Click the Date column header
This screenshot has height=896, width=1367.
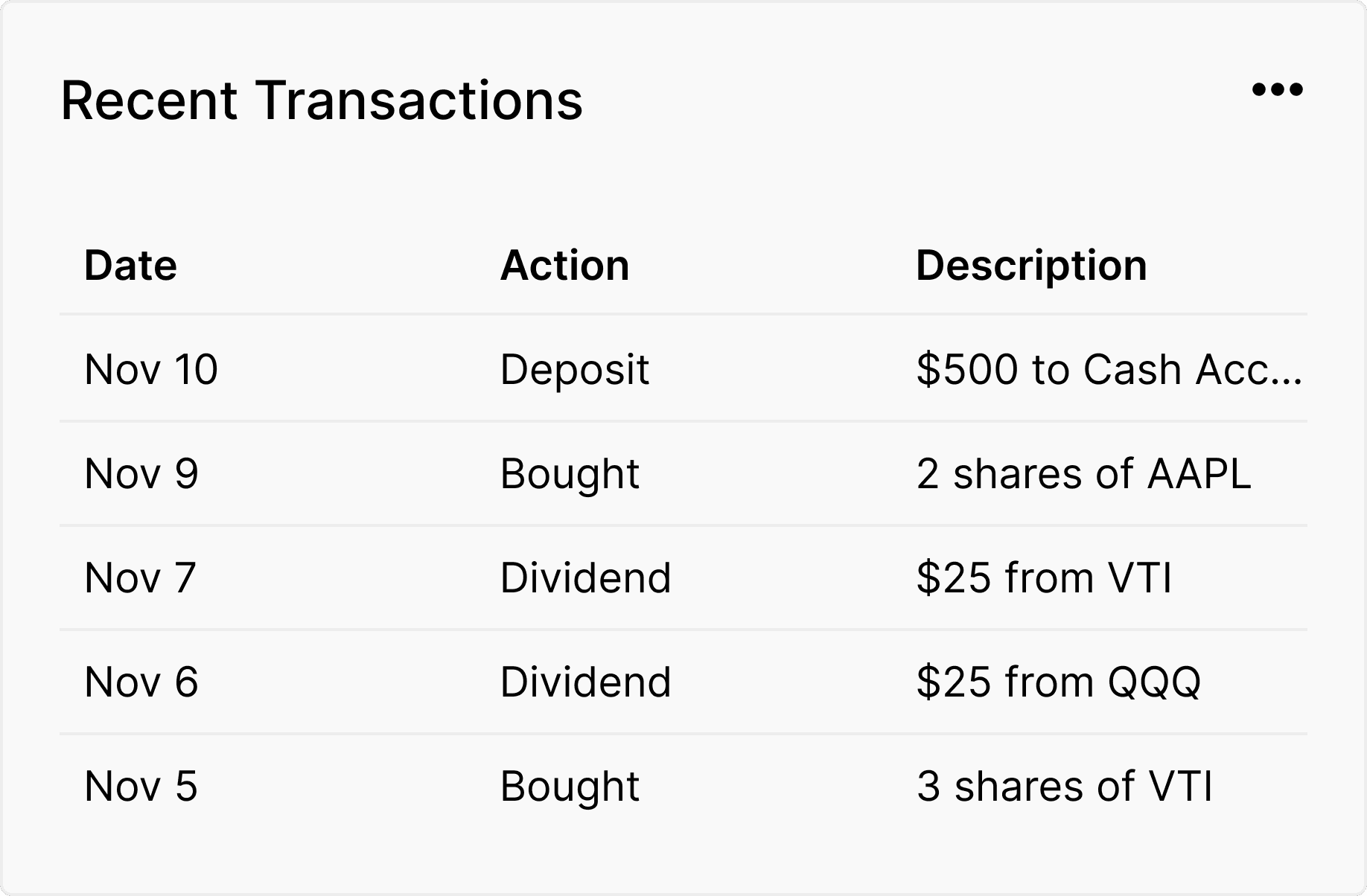[130, 266]
